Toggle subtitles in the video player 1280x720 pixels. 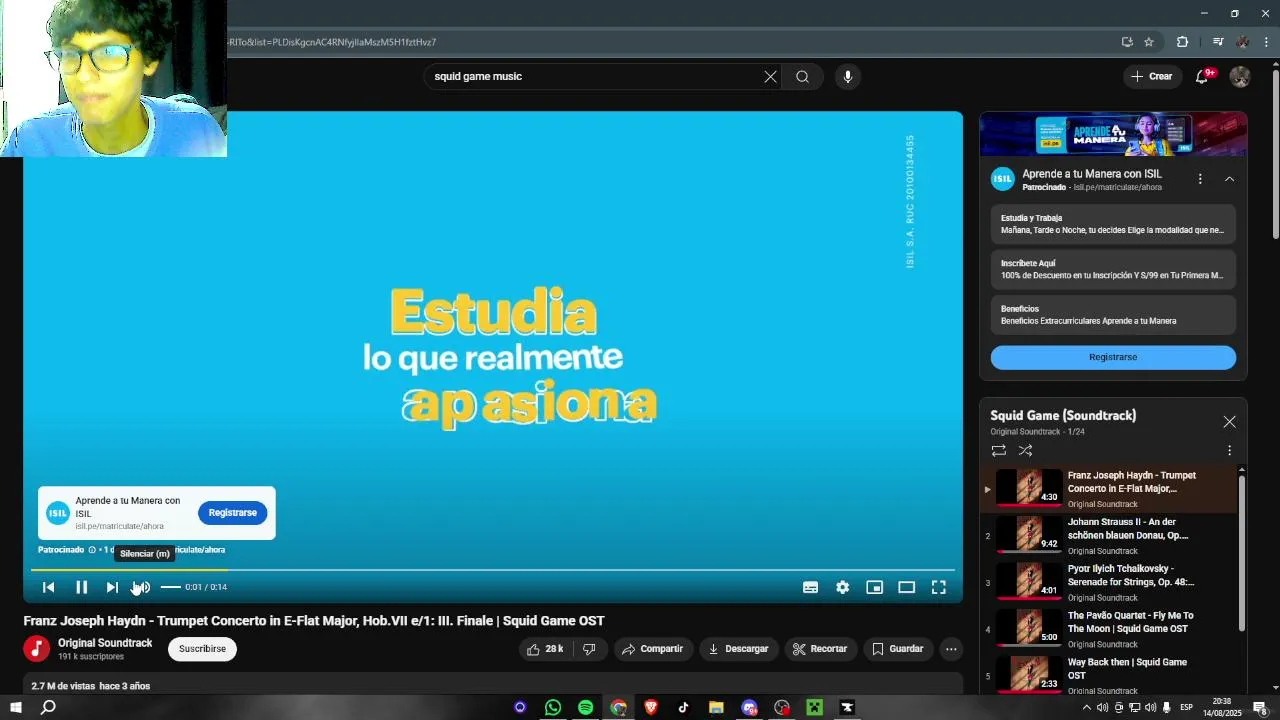810,588
